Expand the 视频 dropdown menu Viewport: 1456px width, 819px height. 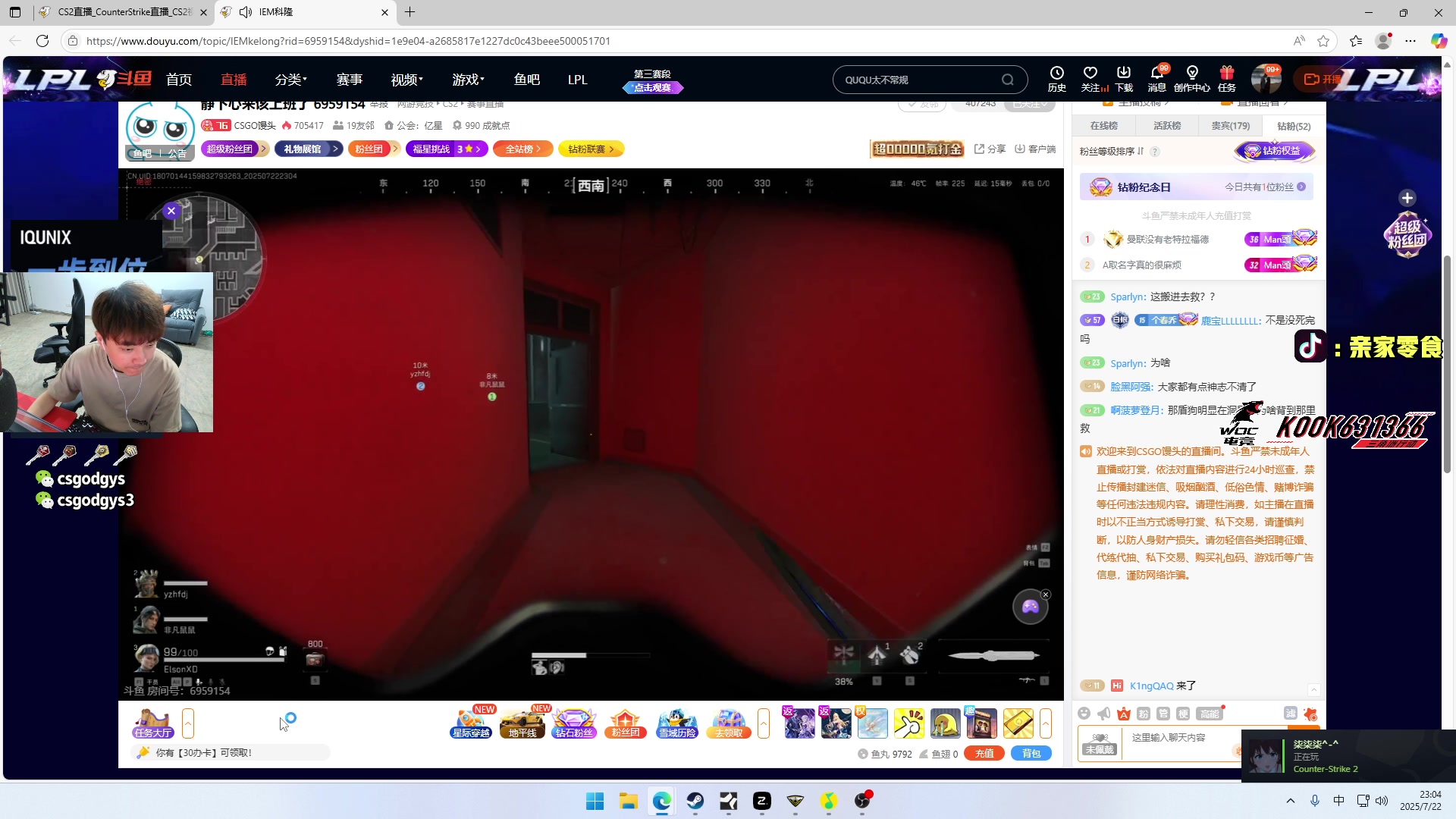(406, 80)
